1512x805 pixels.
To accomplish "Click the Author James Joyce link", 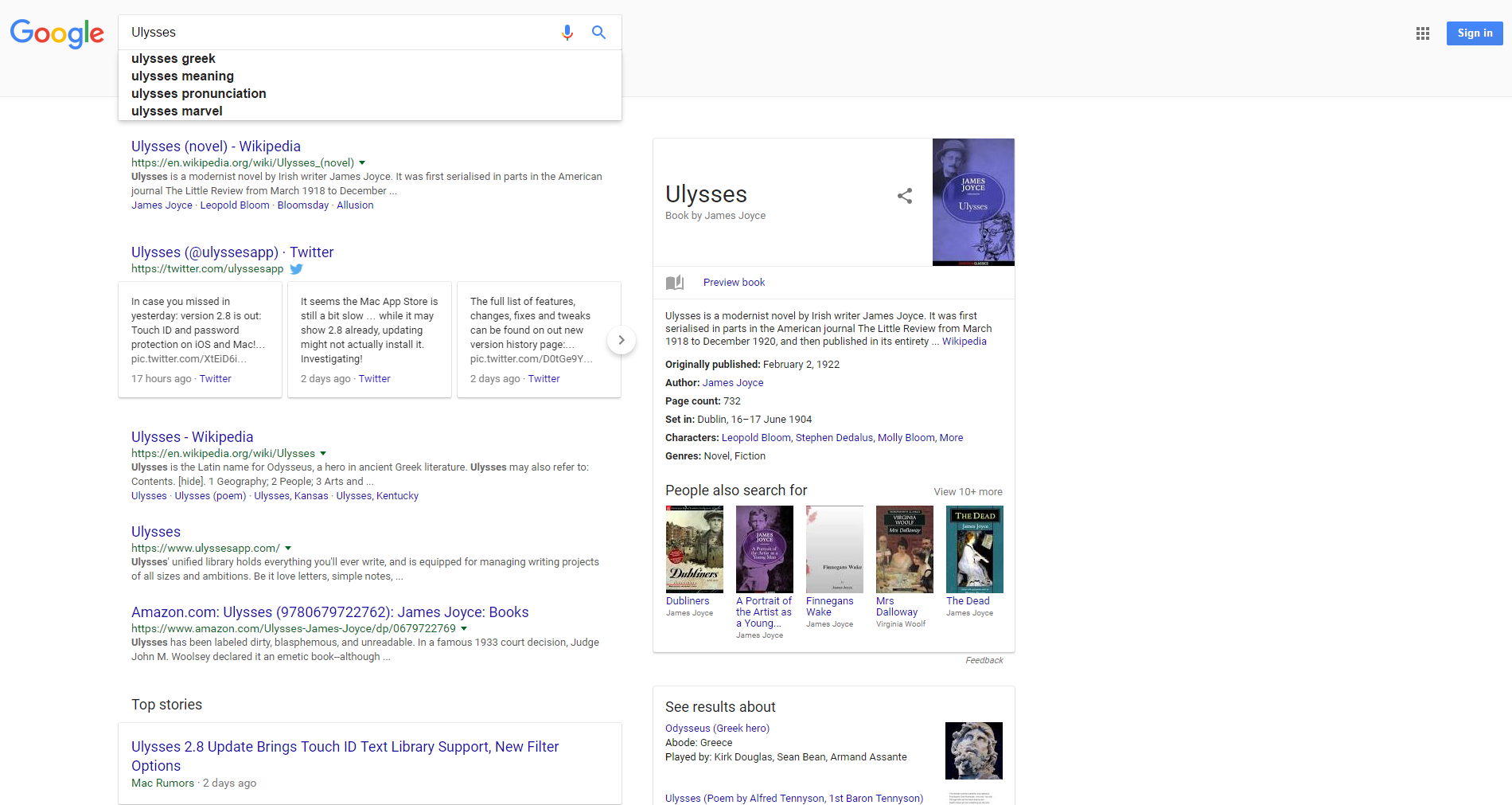I will tap(732, 383).
